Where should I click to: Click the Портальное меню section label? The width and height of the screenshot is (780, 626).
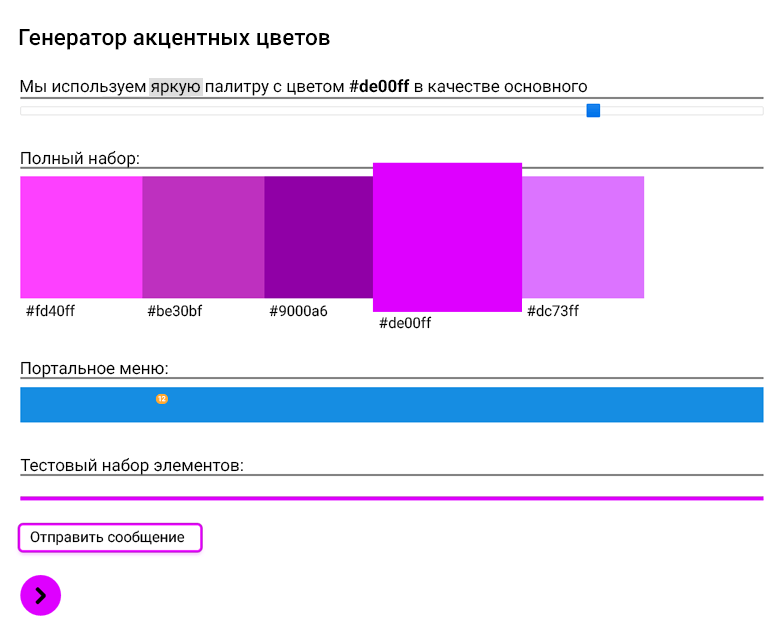pos(94,368)
